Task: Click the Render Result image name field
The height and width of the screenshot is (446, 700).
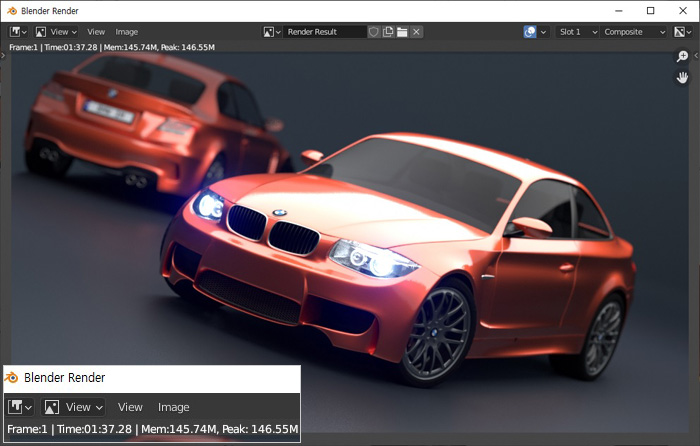Action: (325, 32)
